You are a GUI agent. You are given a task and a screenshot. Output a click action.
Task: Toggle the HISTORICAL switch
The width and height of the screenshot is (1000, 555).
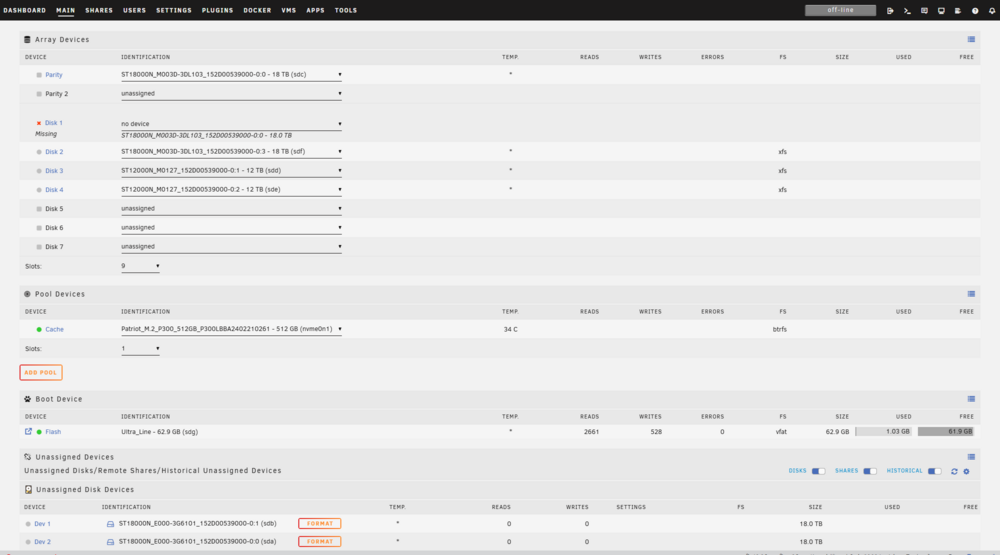coord(934,471)
